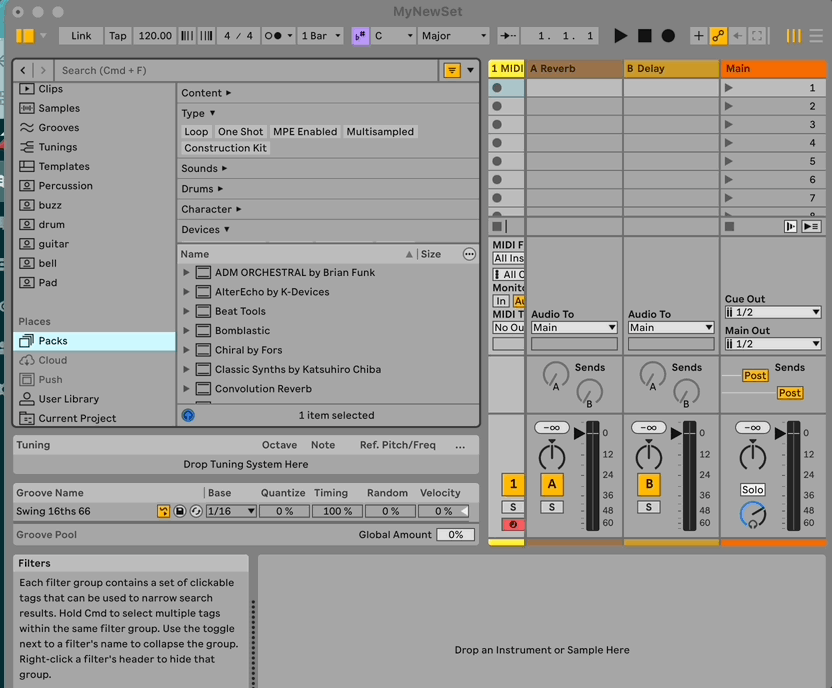Click the save groove disk icon
832x688 pixels.
[180, 511]
